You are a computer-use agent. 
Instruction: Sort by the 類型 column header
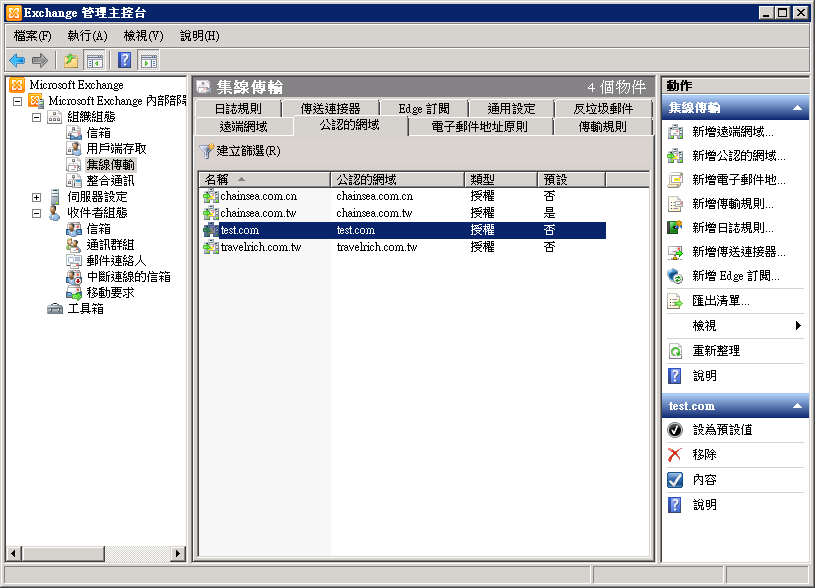click(501, 180)
